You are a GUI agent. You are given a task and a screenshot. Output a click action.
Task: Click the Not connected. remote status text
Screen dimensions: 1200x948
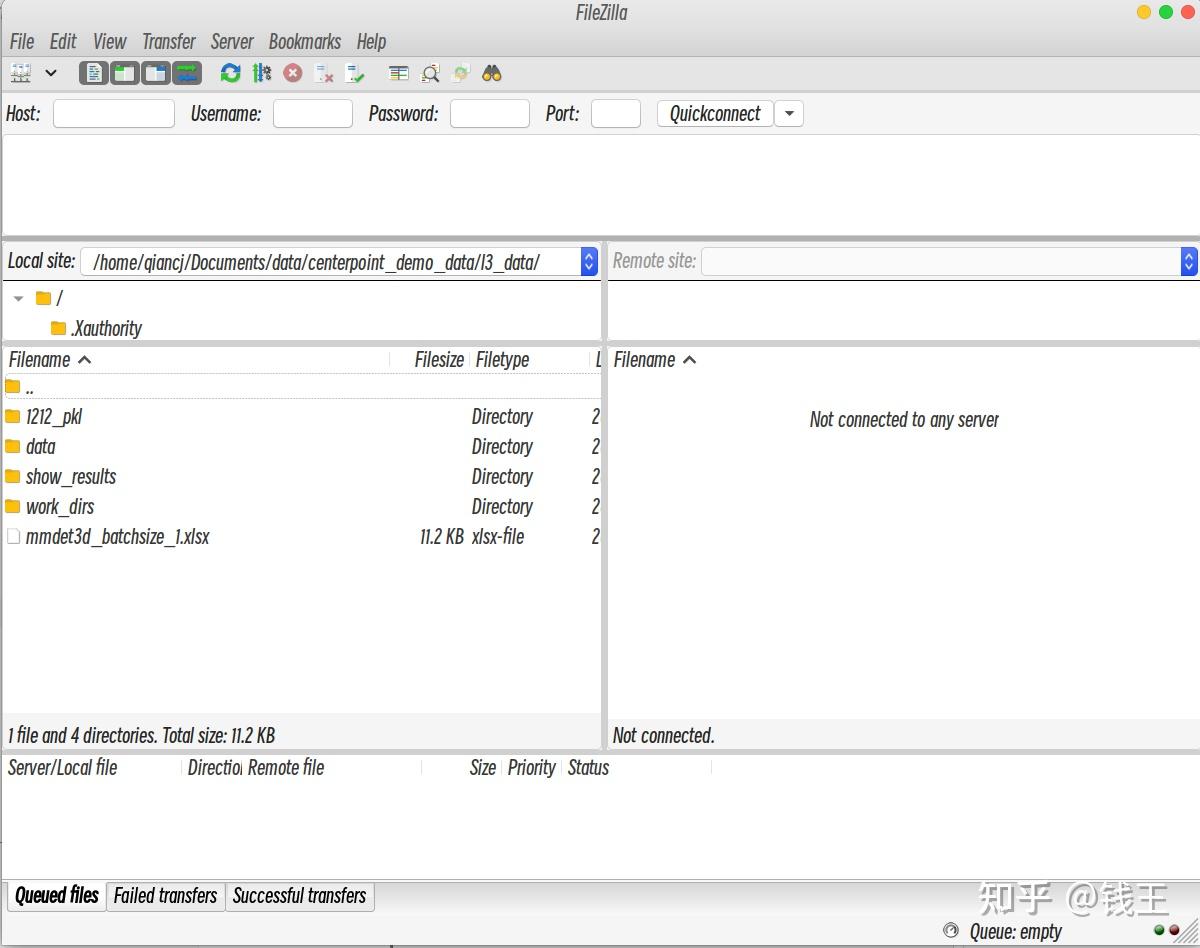click(x=664, y=736)
